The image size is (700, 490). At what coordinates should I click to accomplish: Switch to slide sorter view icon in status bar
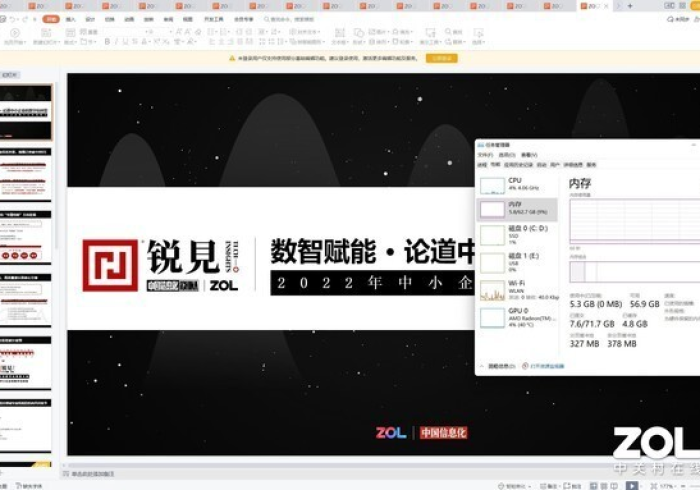click(604, 486)
